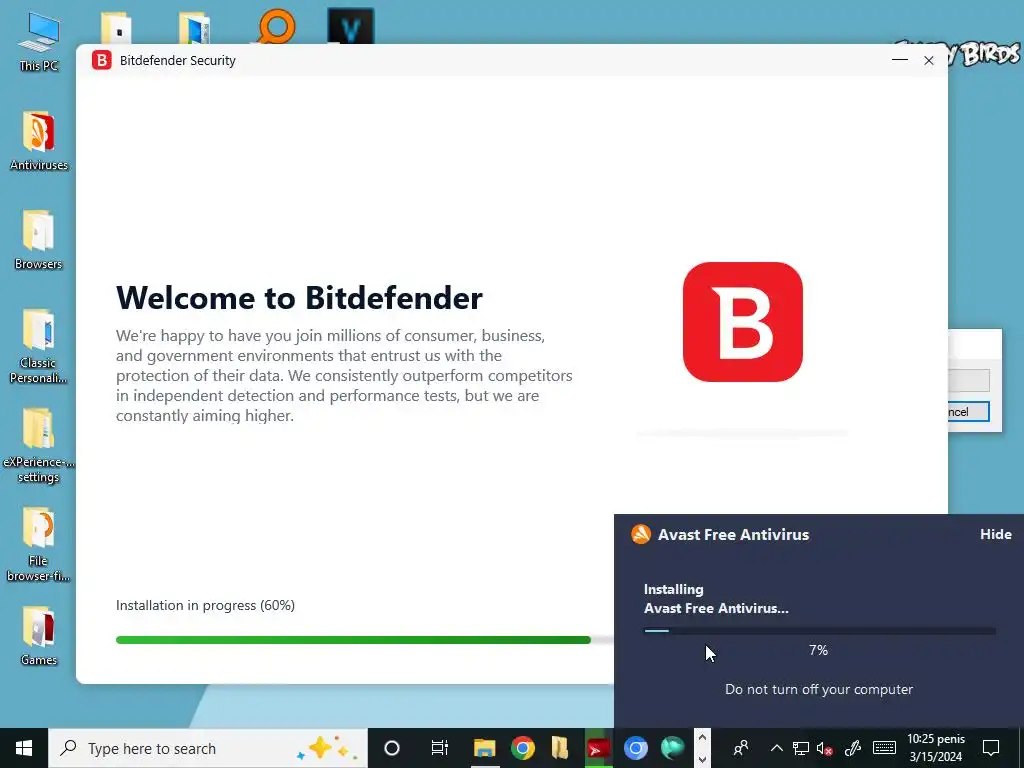Screen dimensions: 1024x768
Task: Open Cortana from the taskbar circle icon
Action: click(392, 748)
